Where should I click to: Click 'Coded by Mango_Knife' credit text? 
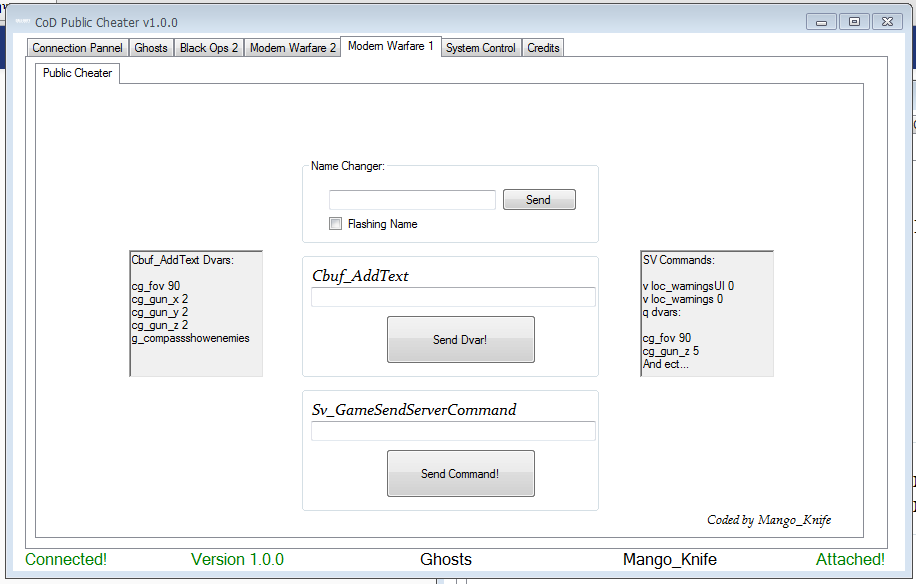pyautogui.click(x=769, y=520)
